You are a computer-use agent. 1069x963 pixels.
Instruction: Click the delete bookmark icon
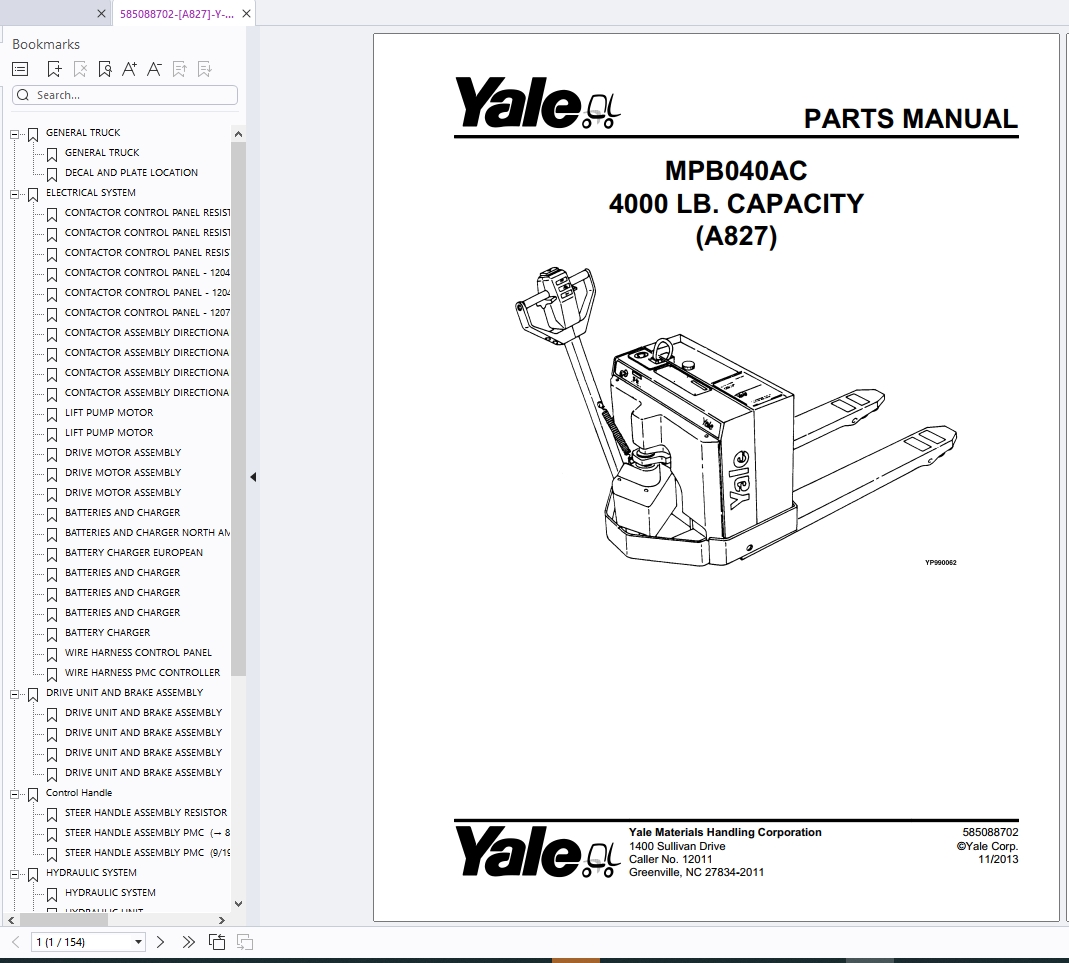pos(80,69)
